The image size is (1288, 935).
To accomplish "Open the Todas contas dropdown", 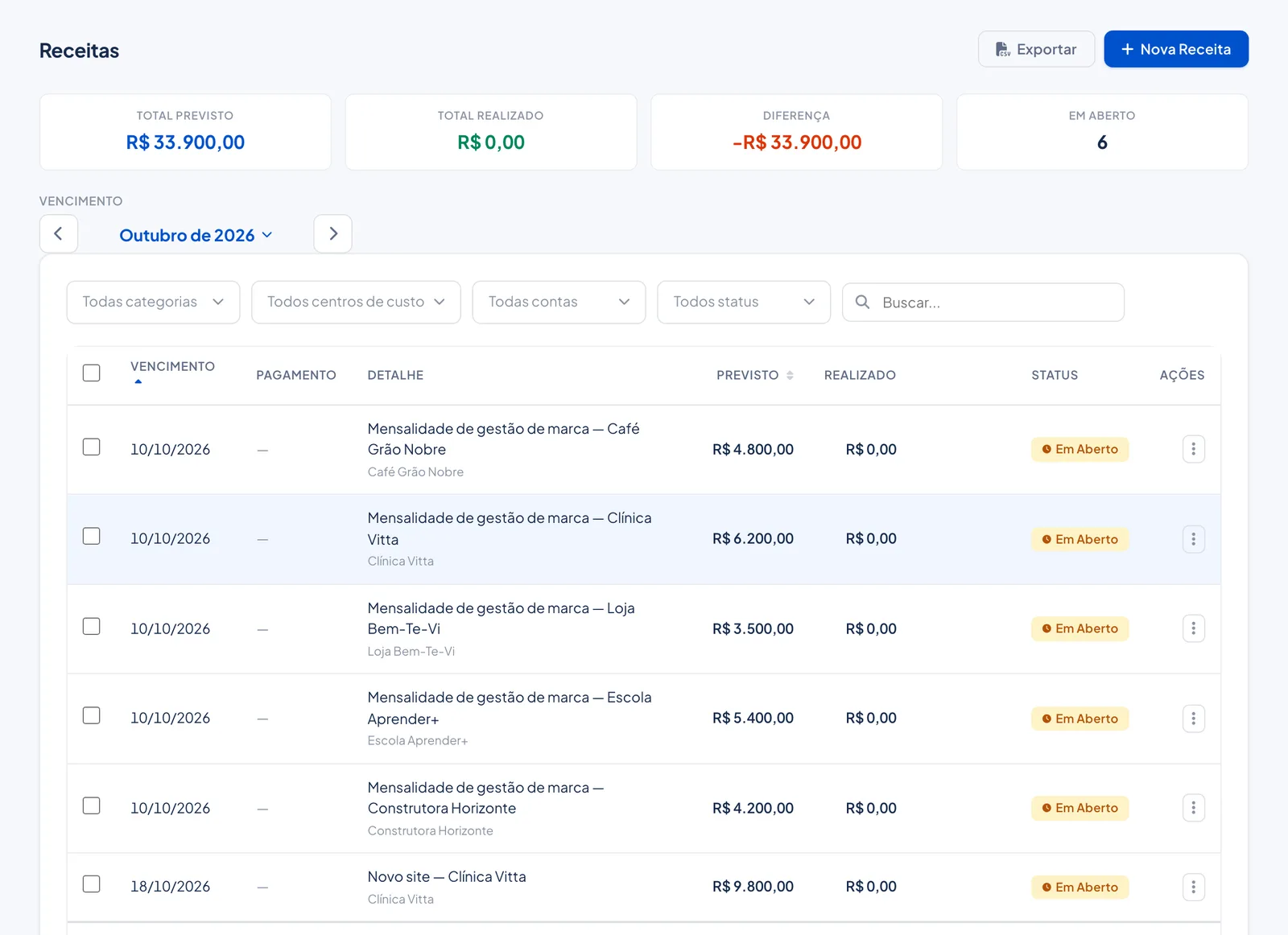I will click(559, 302).
